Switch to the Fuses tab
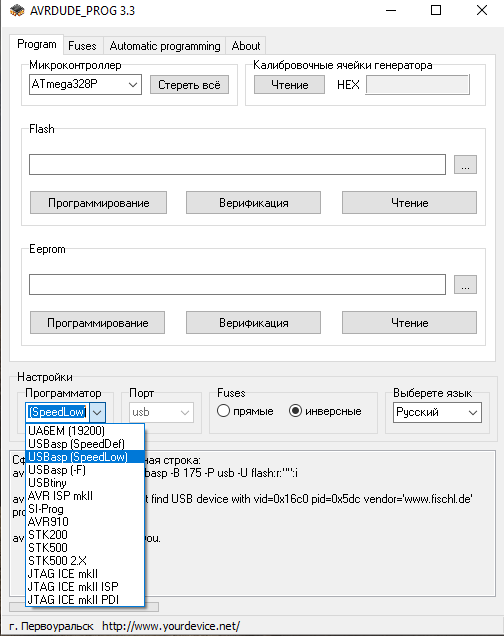The height and width of the screenshot is (636, 504). tap(82, 46)
